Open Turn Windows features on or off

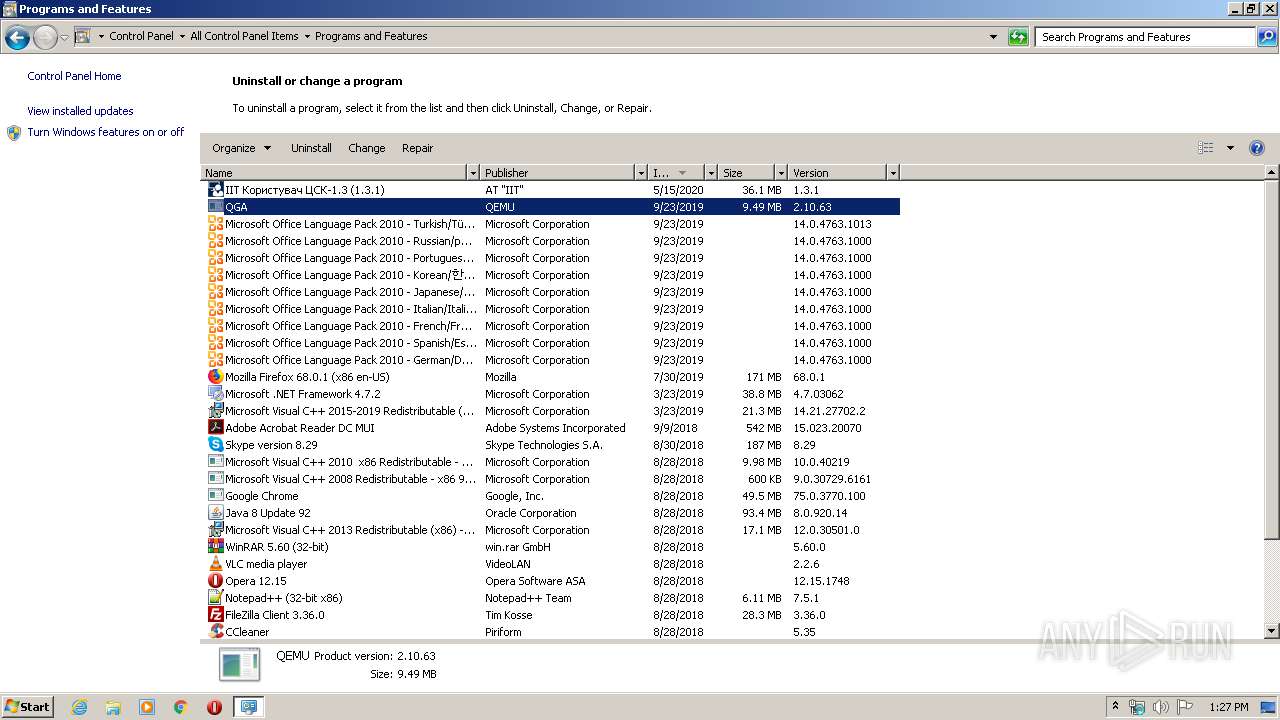pyautogui.click(x=106, y=132)
